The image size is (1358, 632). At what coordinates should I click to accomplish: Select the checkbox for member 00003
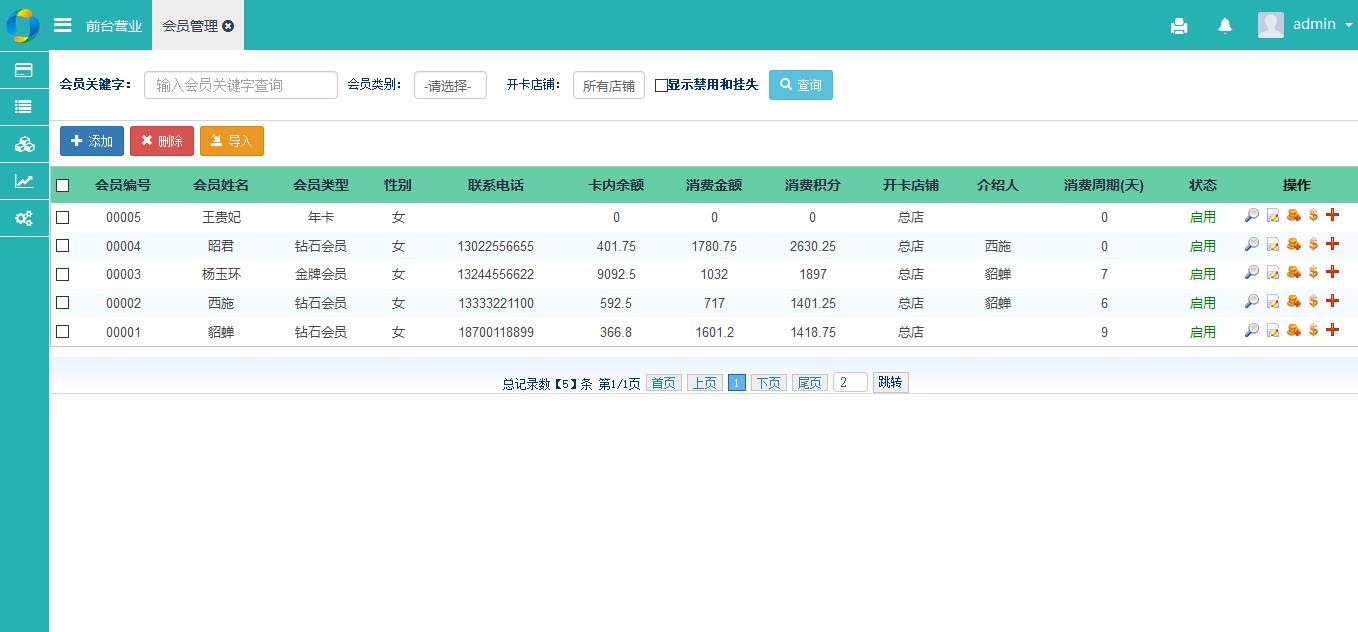(x=63, y=274)
